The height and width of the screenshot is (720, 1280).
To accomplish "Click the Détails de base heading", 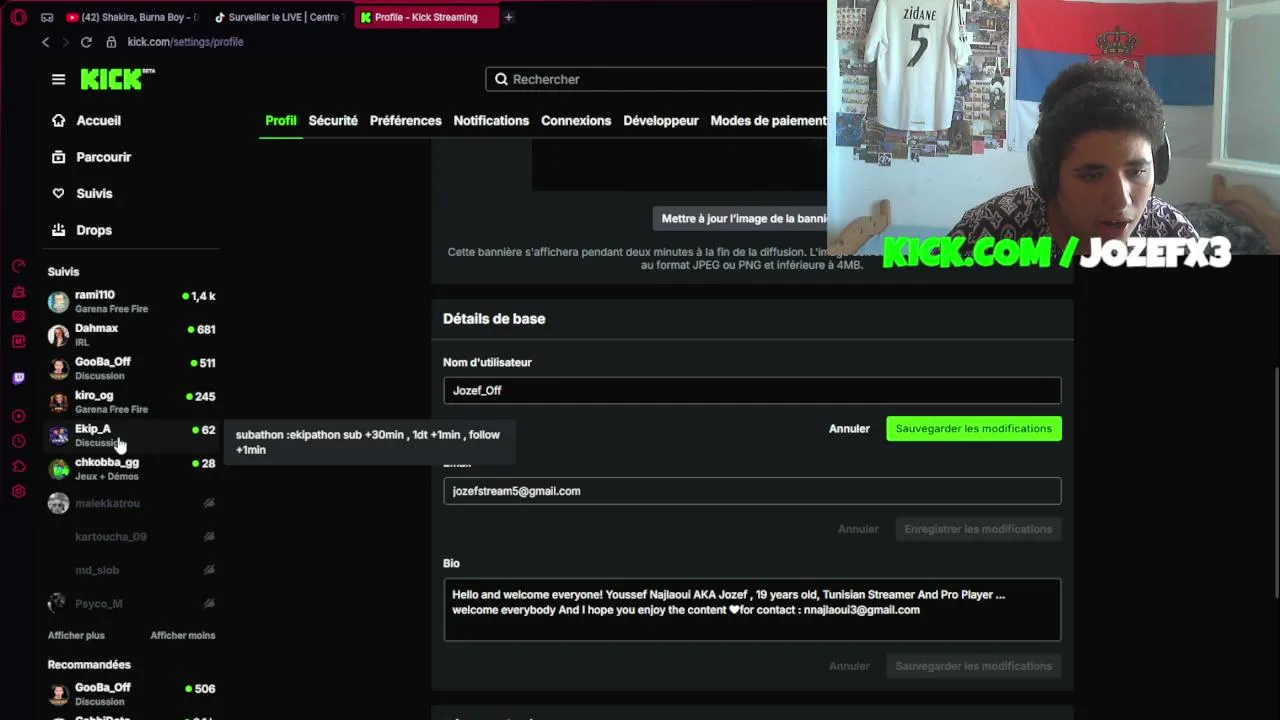I will pyautogui.click(x=494, y=318).
